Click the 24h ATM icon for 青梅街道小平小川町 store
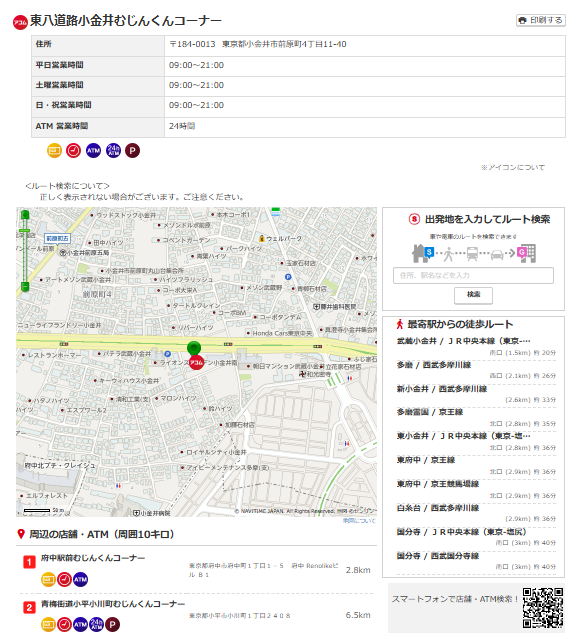This screenshot has height=633, width=570. tap(96, 625)
